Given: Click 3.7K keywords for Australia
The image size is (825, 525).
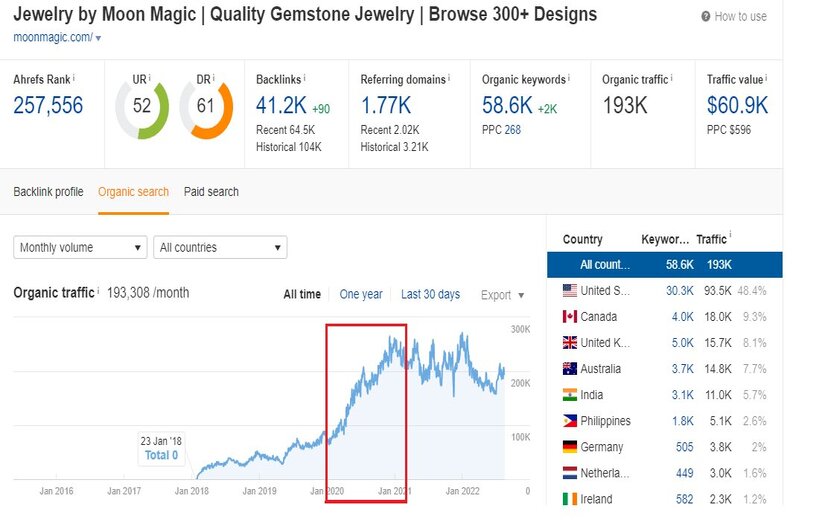Looking at the screenshot, I should point(682,369).
